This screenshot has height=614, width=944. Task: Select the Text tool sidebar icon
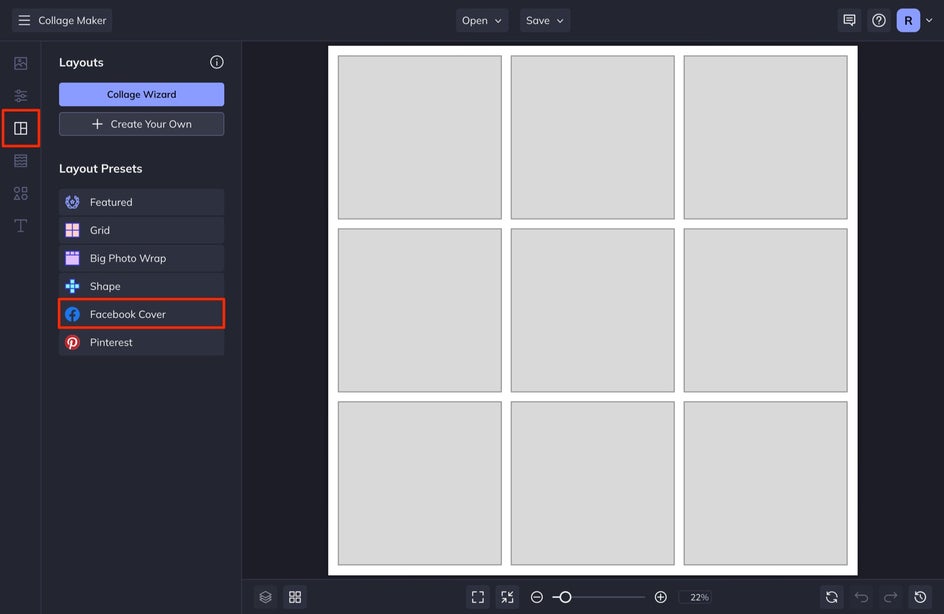tap(20, 226)
